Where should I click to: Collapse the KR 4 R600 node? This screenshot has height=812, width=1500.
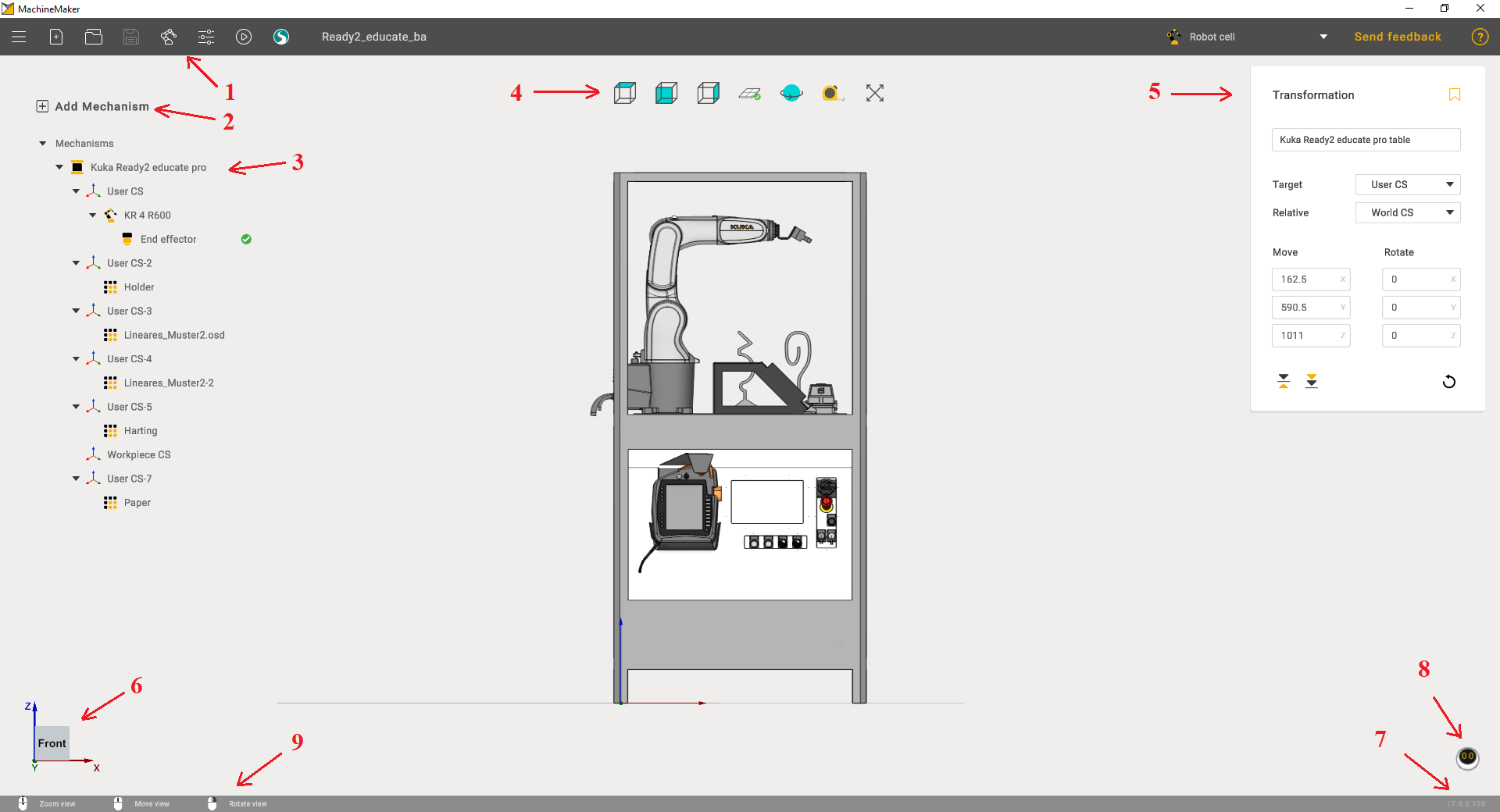(93, 215)
